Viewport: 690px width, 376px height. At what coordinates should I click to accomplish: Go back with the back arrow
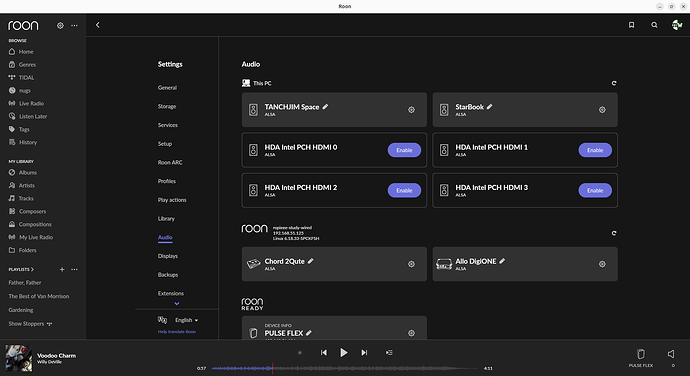point(98,25)
